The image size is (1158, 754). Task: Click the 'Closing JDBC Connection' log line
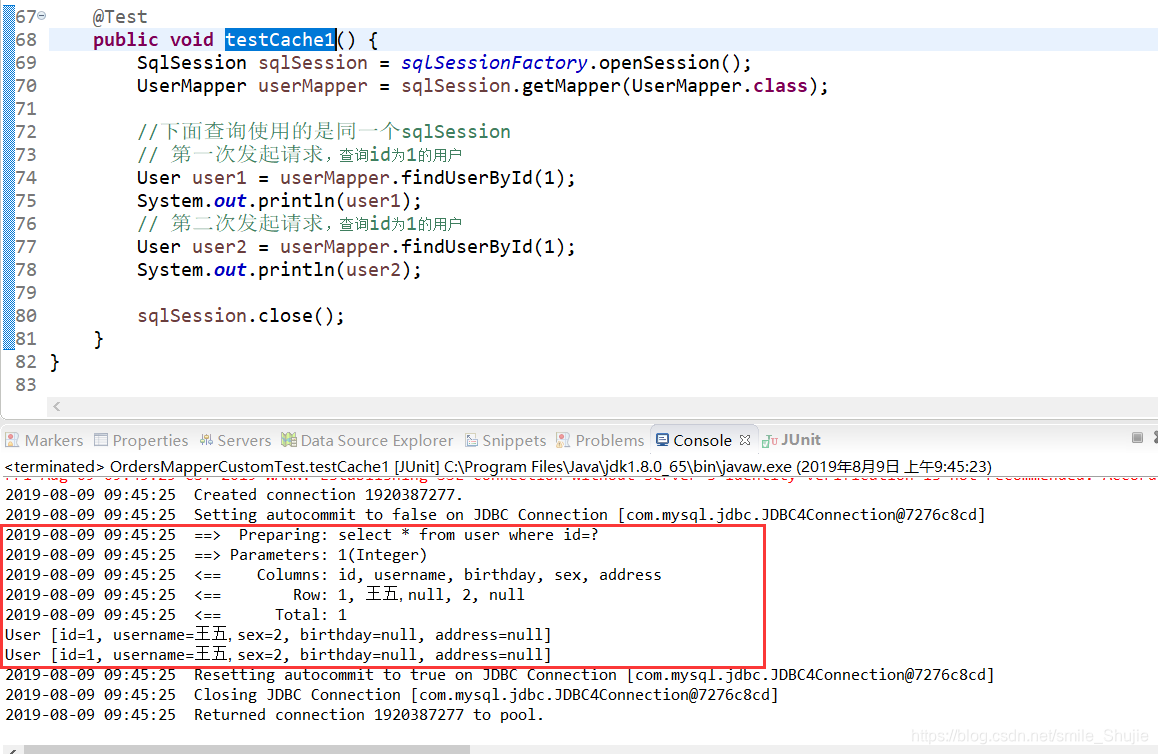coord(392,694)
